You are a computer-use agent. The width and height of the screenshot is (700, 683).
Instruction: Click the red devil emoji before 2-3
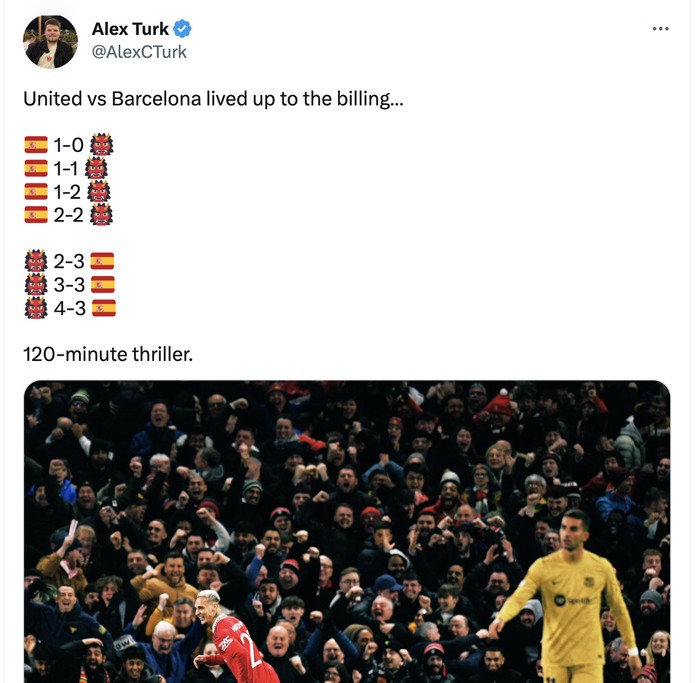click(x=36, y=262)
